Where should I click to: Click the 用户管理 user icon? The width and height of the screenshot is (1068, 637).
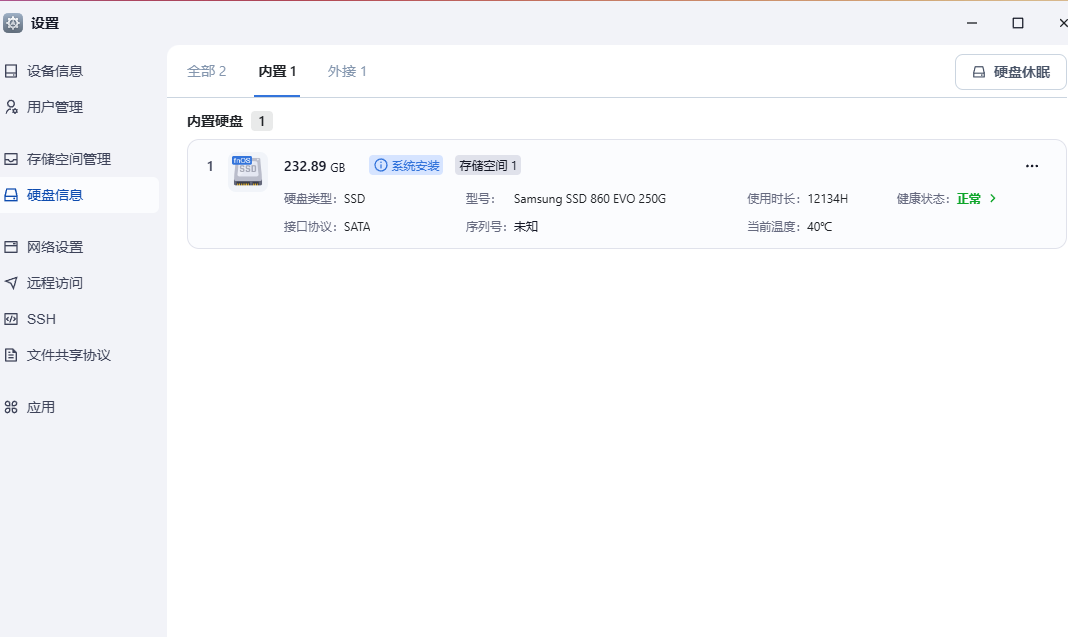click(11, 107)
